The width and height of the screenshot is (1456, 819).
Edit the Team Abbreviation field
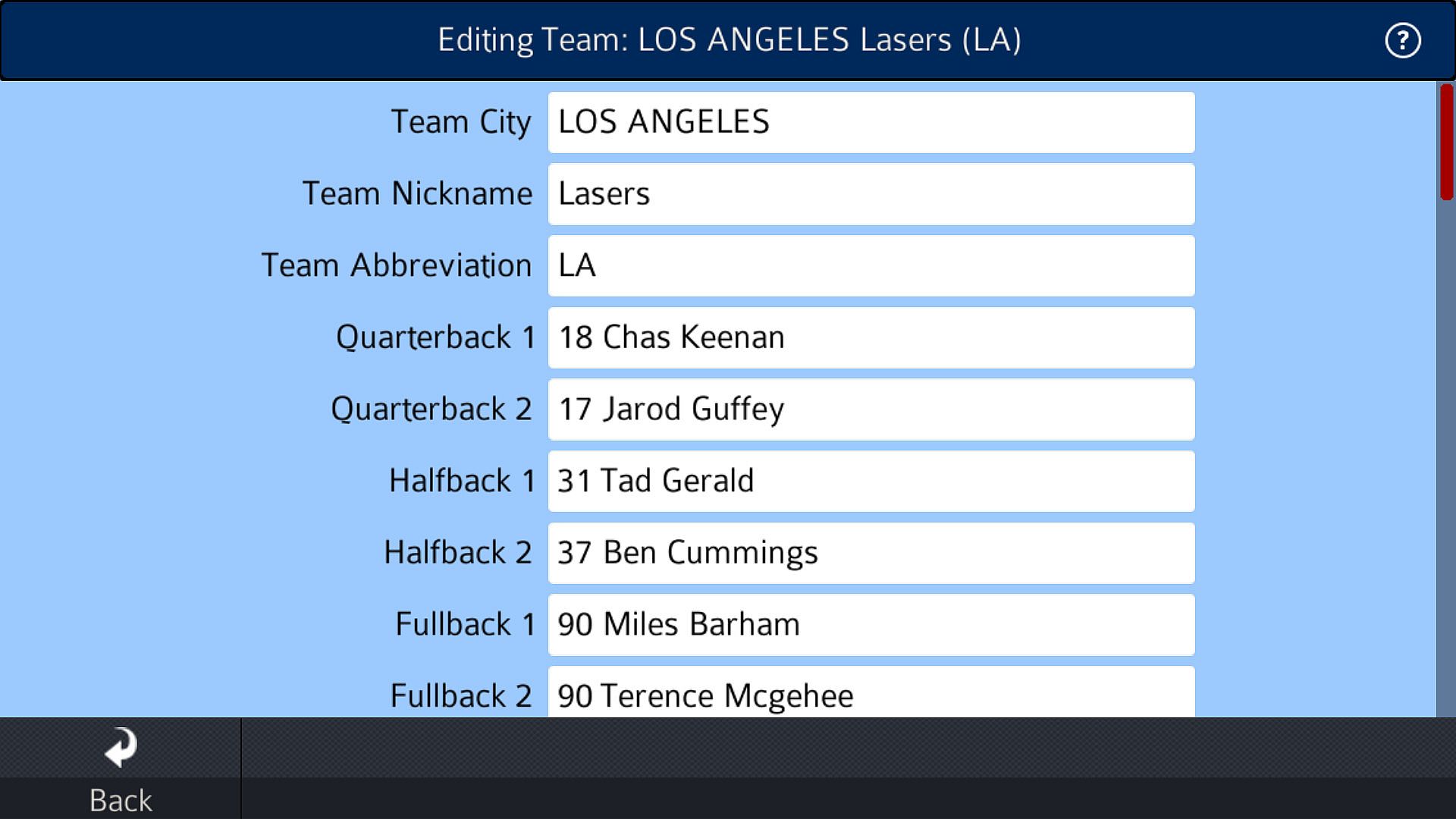tap(871, 265)
